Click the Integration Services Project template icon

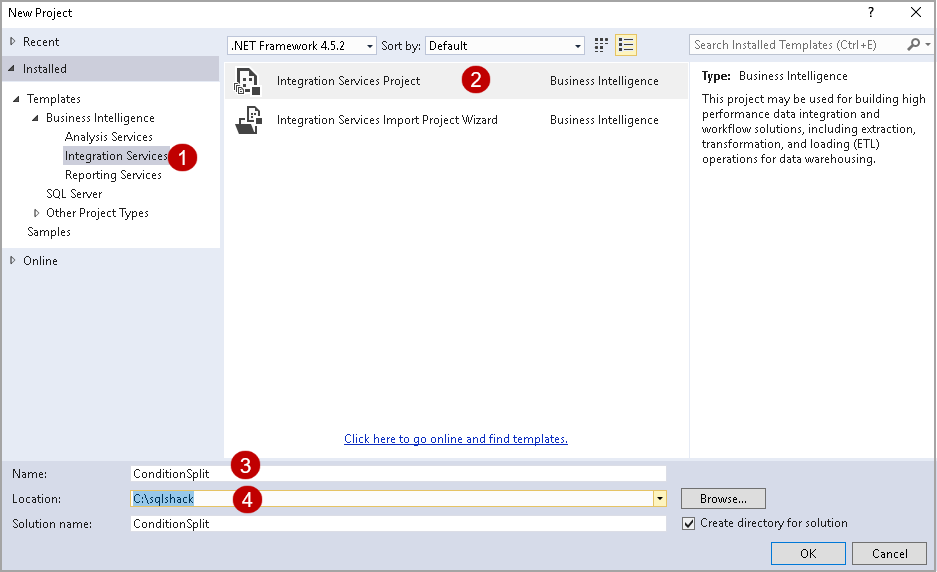pyautogui.click(x=246, y=81)
